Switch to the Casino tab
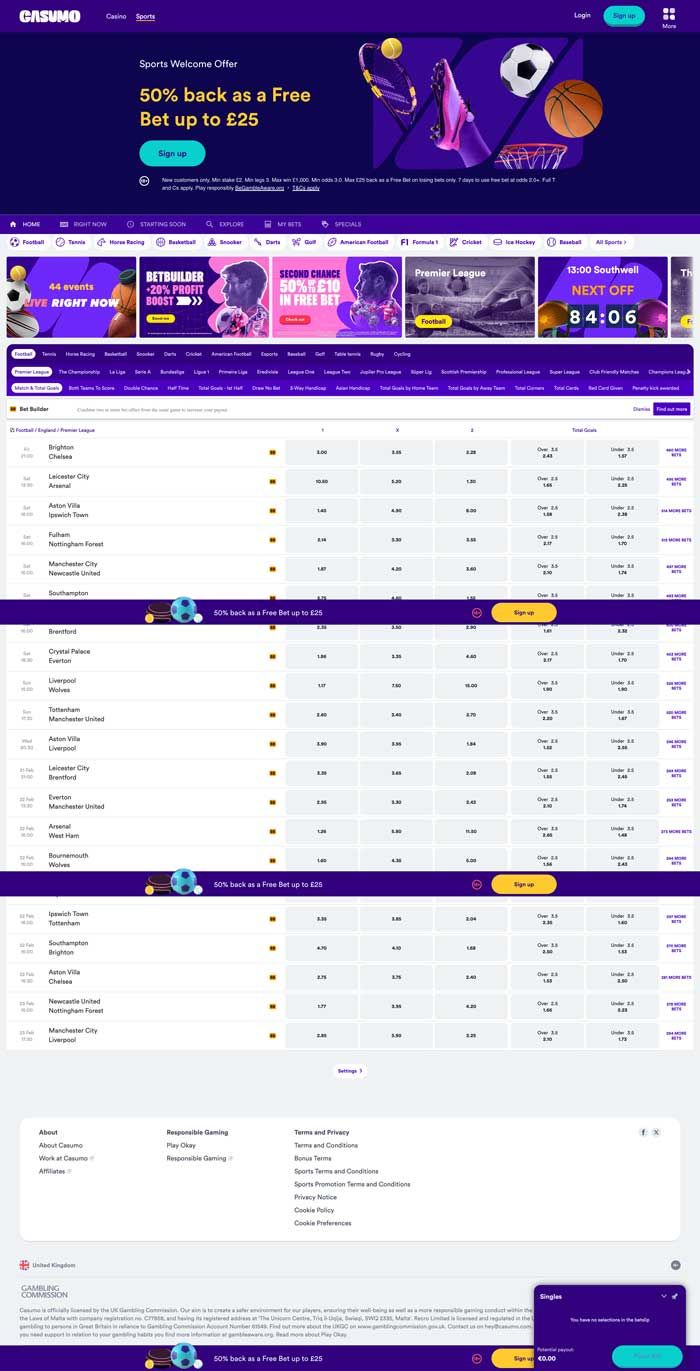Viewport: 700px width, 1371px height. 116,16
